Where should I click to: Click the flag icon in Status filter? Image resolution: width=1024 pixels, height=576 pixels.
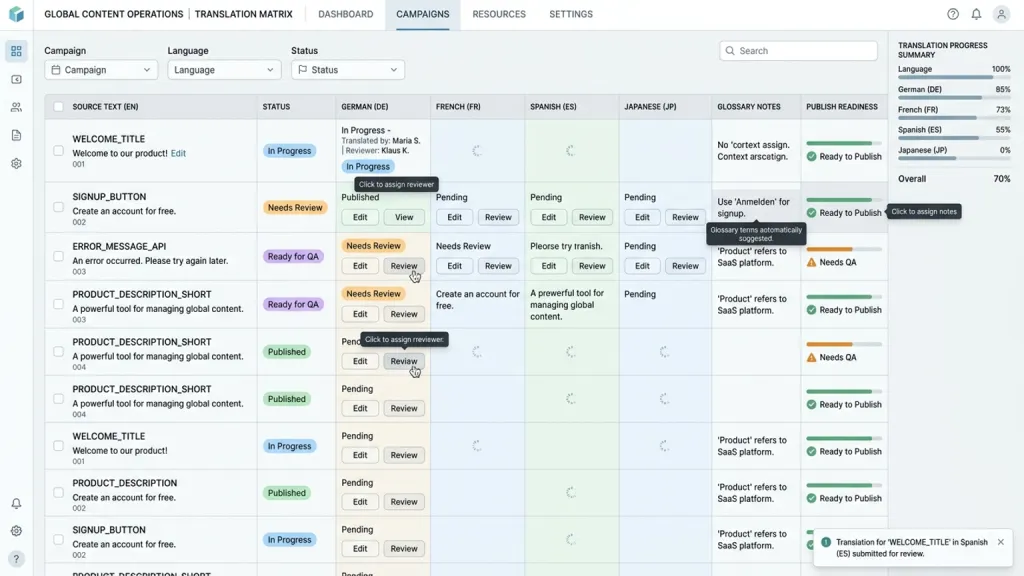point(302,70)
